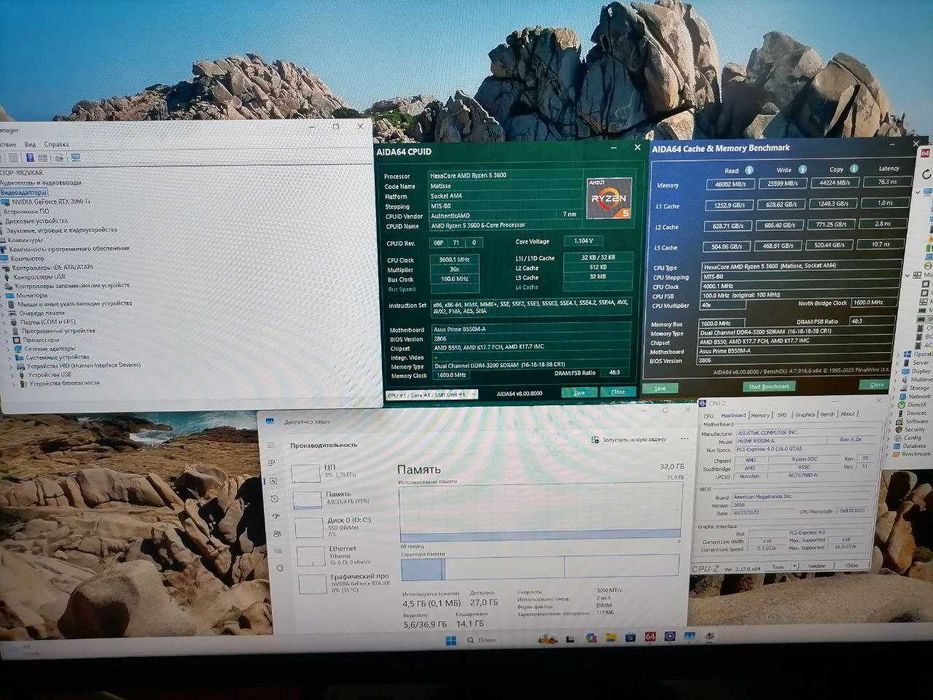
Task: Expand the Системные устройства node arrow
Action: [x=10, y=358]
